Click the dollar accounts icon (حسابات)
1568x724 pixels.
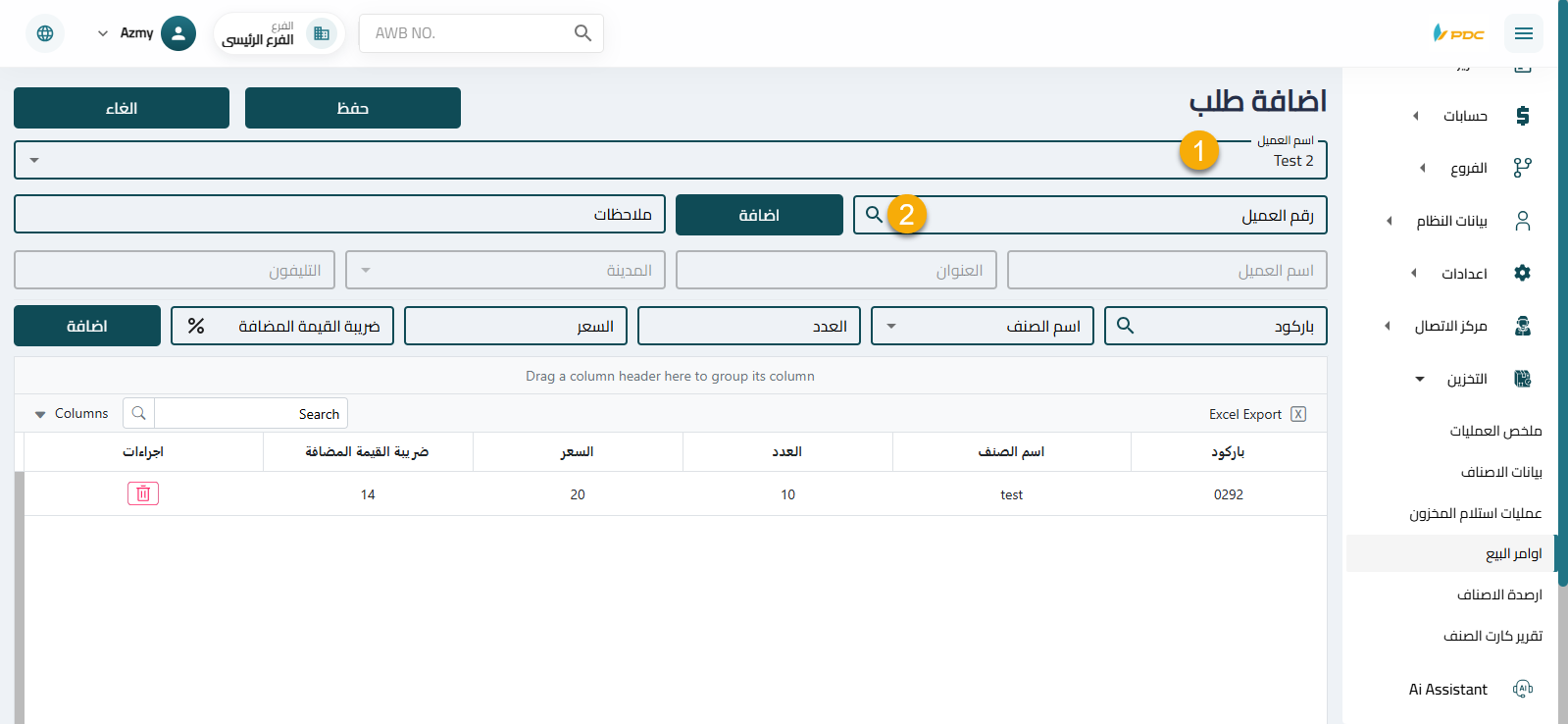pyautogui.click(x=1522, y=116)
